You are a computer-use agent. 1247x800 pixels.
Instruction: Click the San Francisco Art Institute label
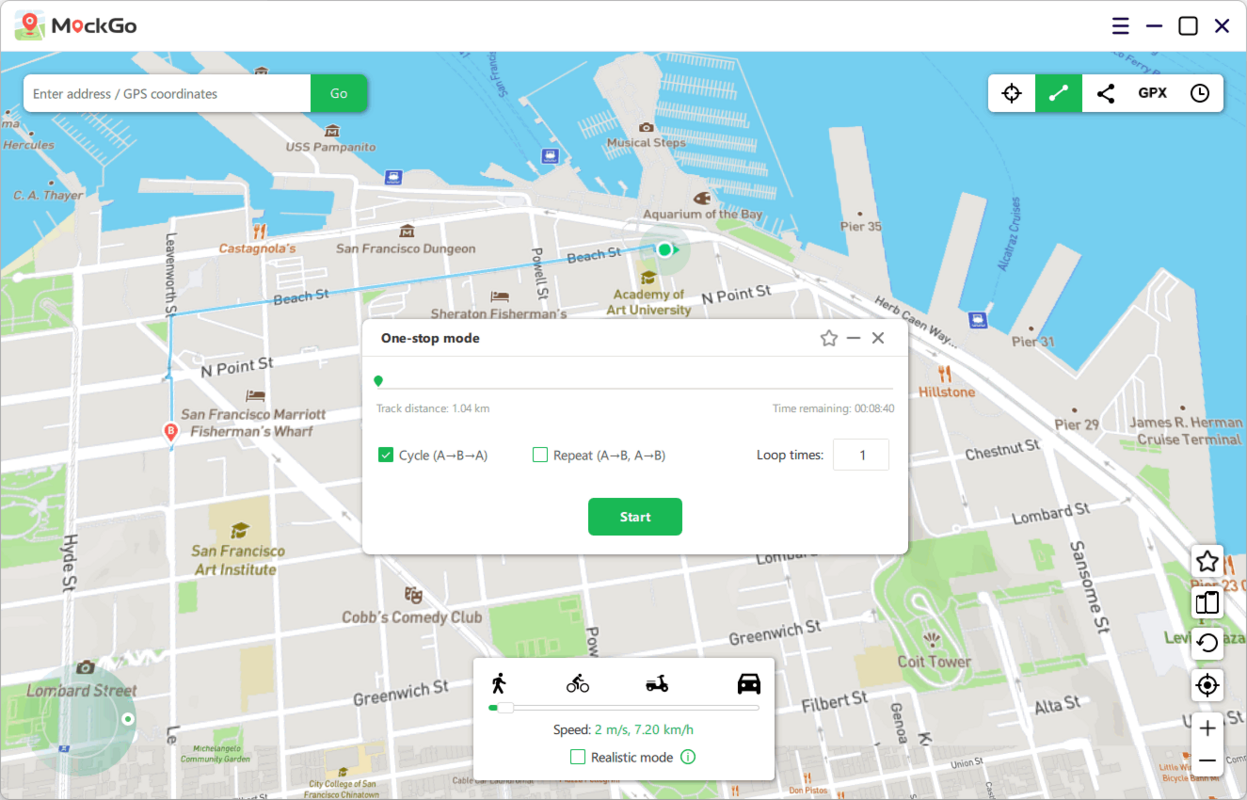click(x=238, y=560)
